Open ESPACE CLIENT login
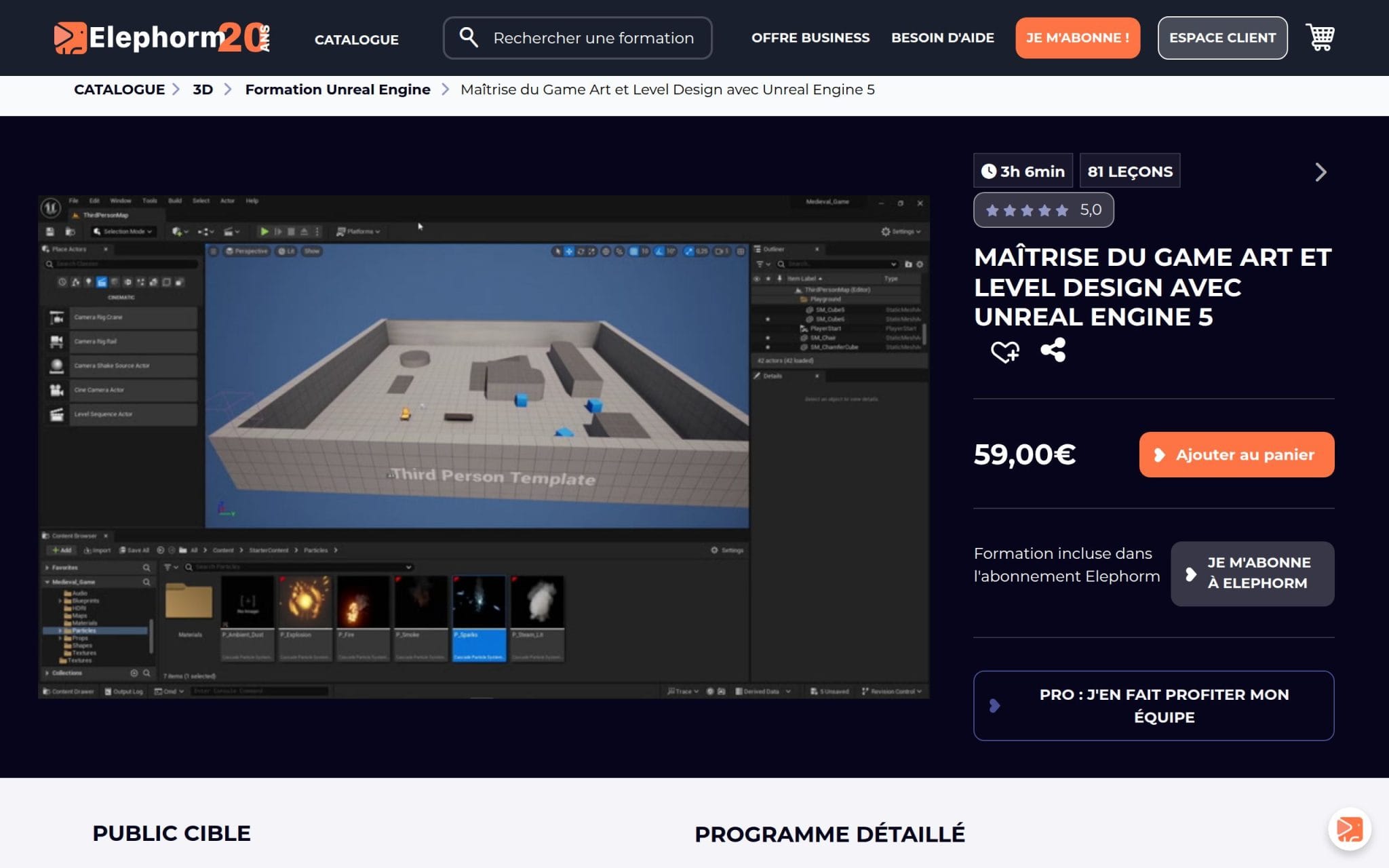The height and width of the screenshot is (868, 1389). [1222, 38]
